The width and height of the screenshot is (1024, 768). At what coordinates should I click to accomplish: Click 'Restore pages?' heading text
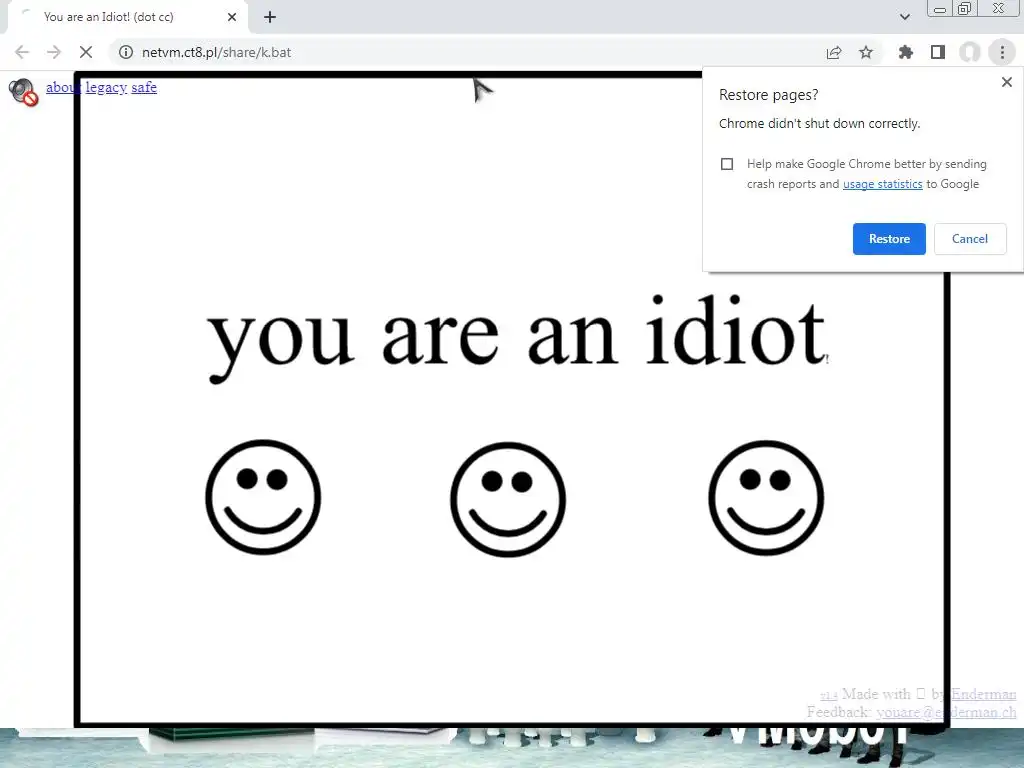coord(769,95)
